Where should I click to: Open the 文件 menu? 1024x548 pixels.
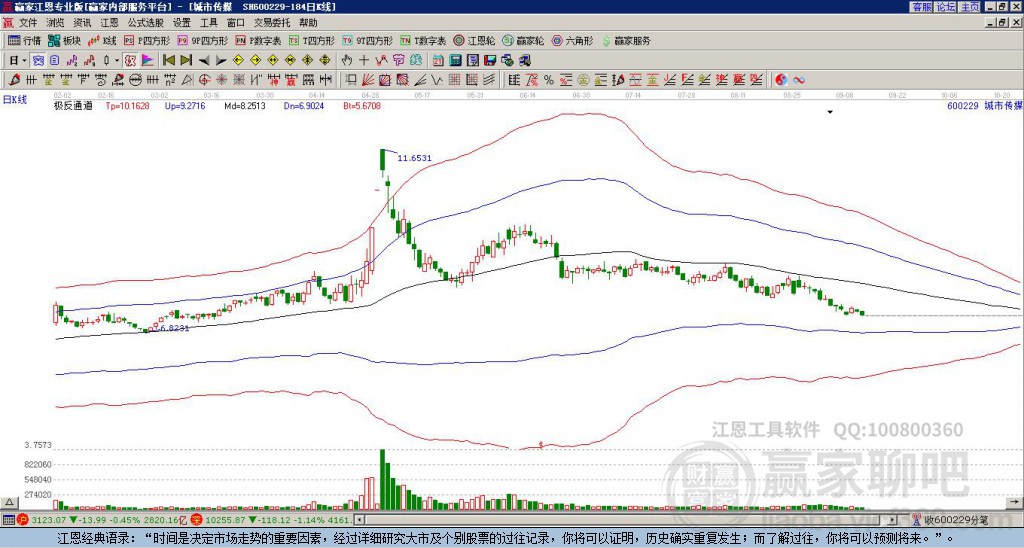click(28, 23)
